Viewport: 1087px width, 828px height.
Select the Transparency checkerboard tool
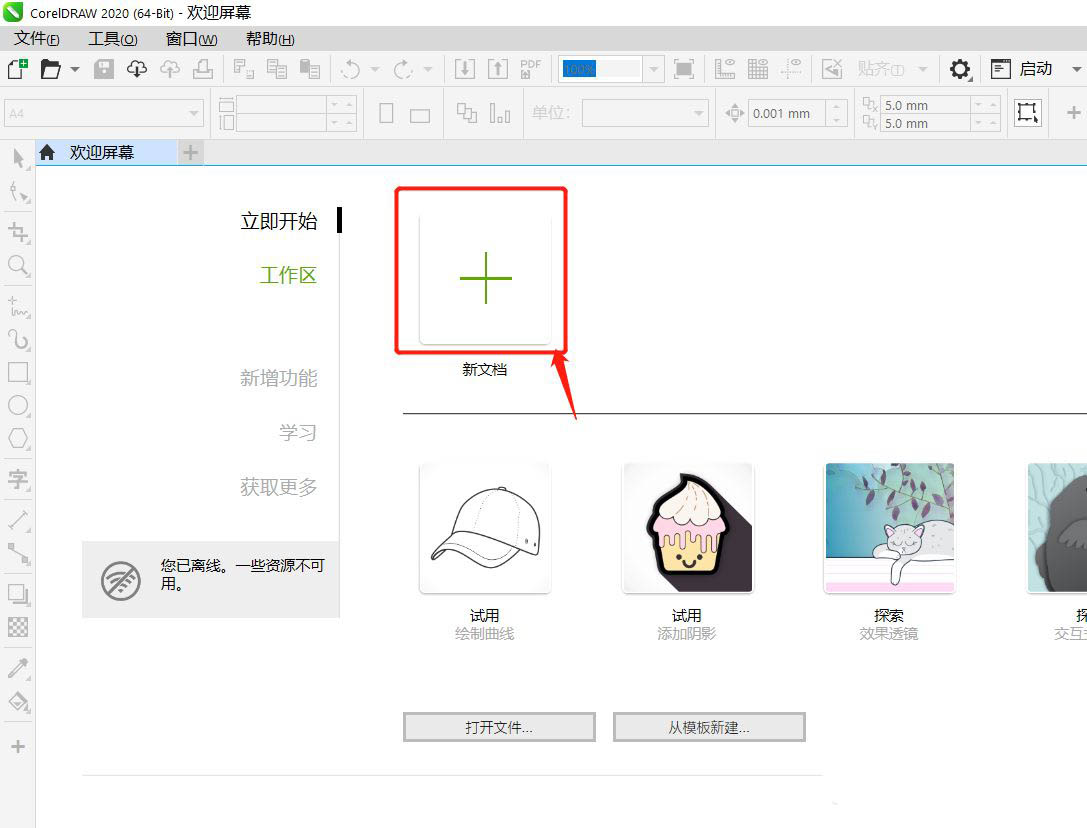coord(18,628)
